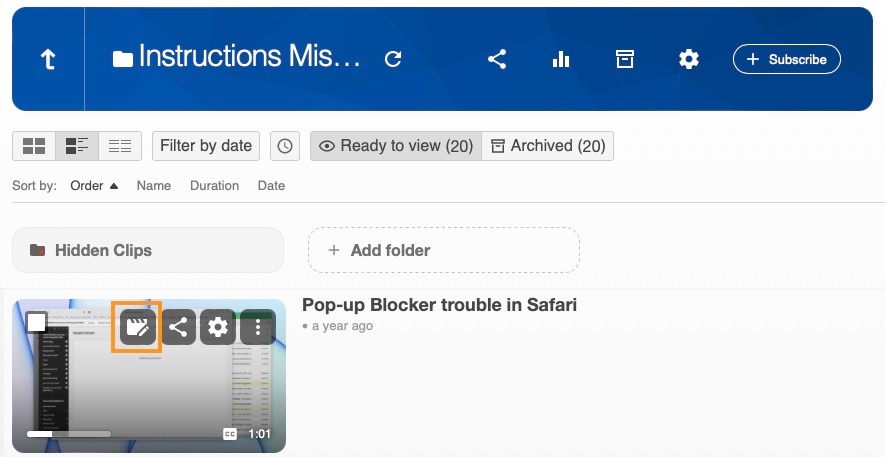The image size is (885, 457).
Task: Click the archive box icon in header
Action: 625,60
